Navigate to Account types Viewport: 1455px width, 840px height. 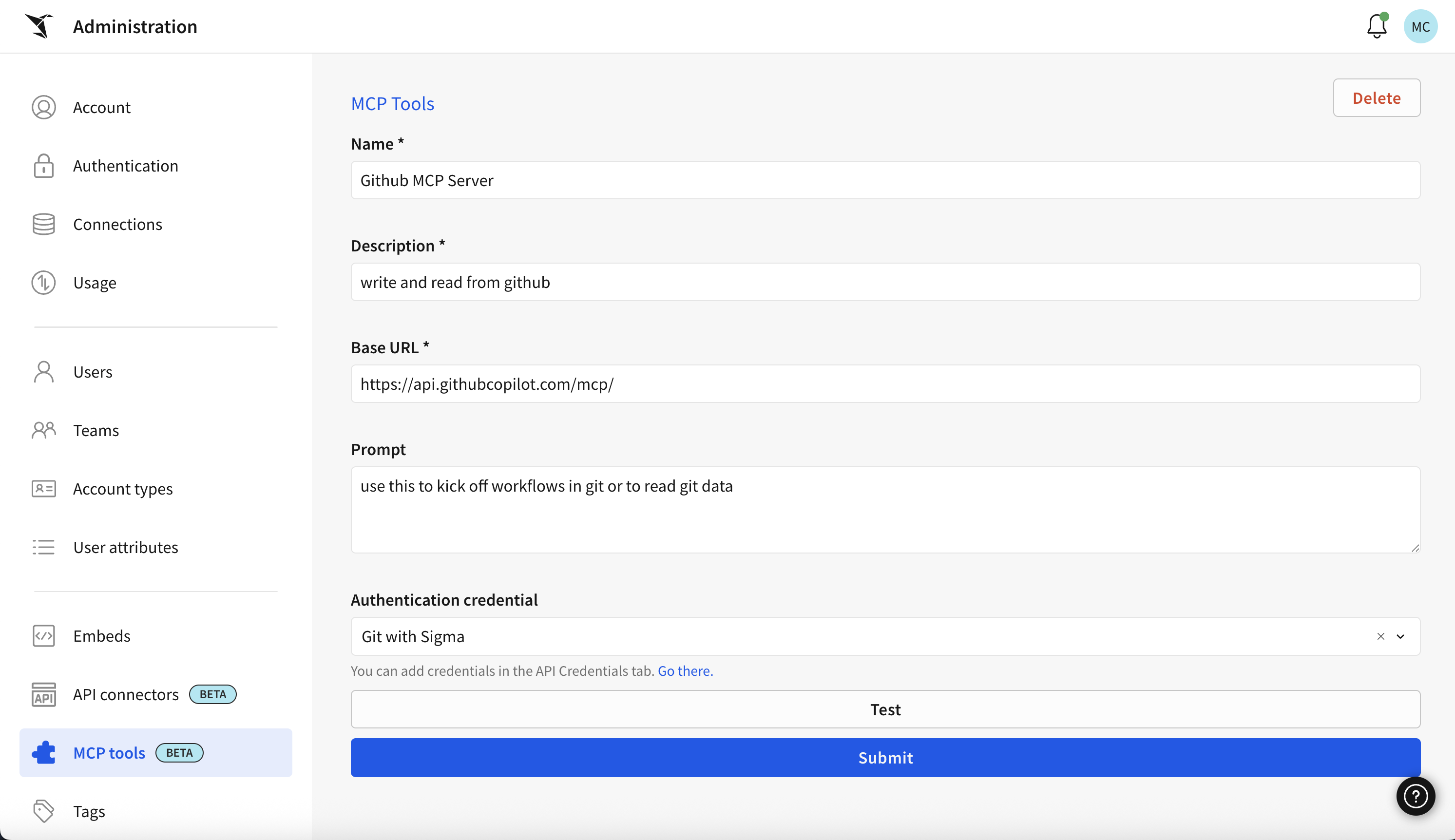[x=123, y=489]
